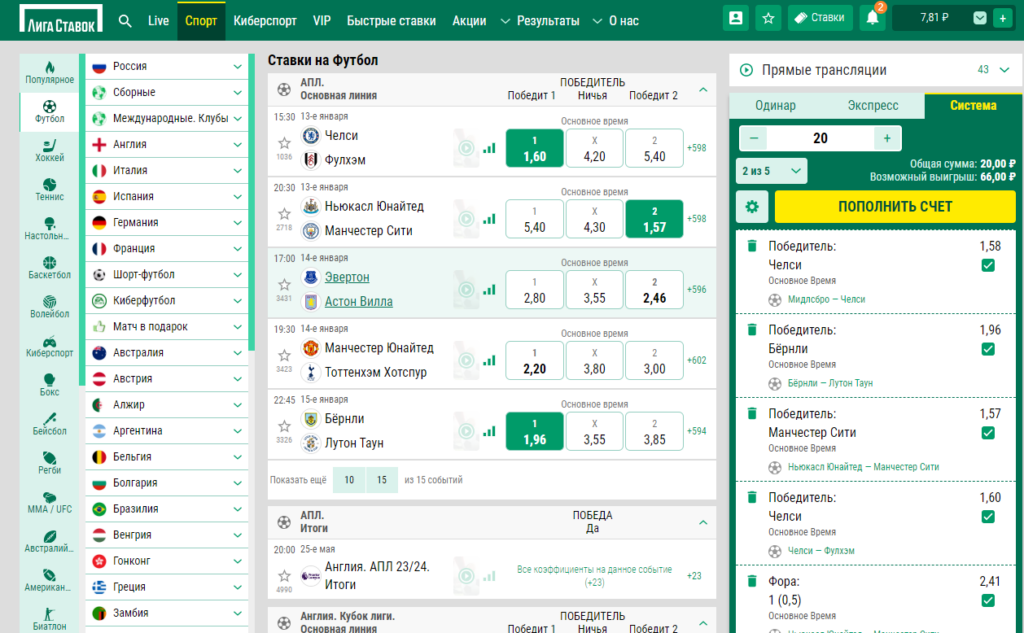
Task: Open statistics bars for Бёрнли – Лутон Таун
Action: point(489,431)
